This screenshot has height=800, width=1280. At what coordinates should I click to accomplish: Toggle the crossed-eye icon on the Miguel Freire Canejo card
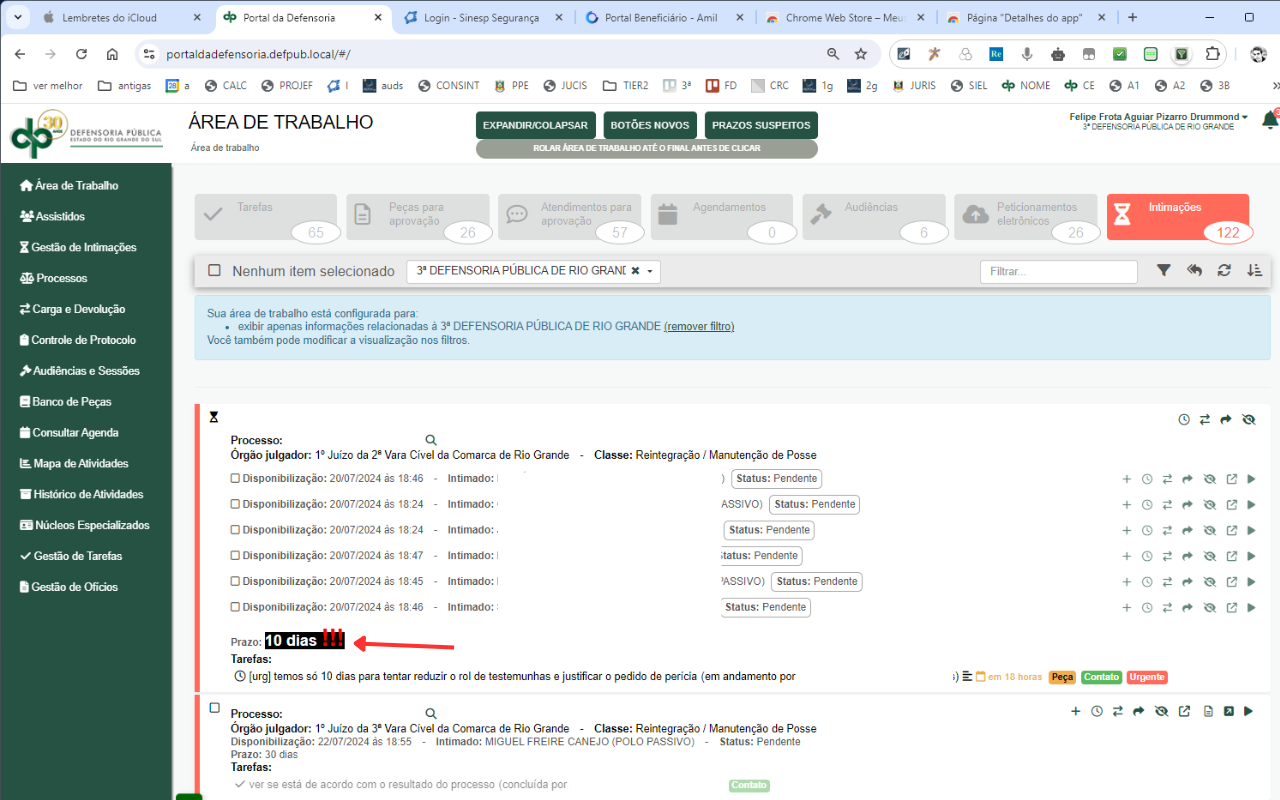point(1162,712)
